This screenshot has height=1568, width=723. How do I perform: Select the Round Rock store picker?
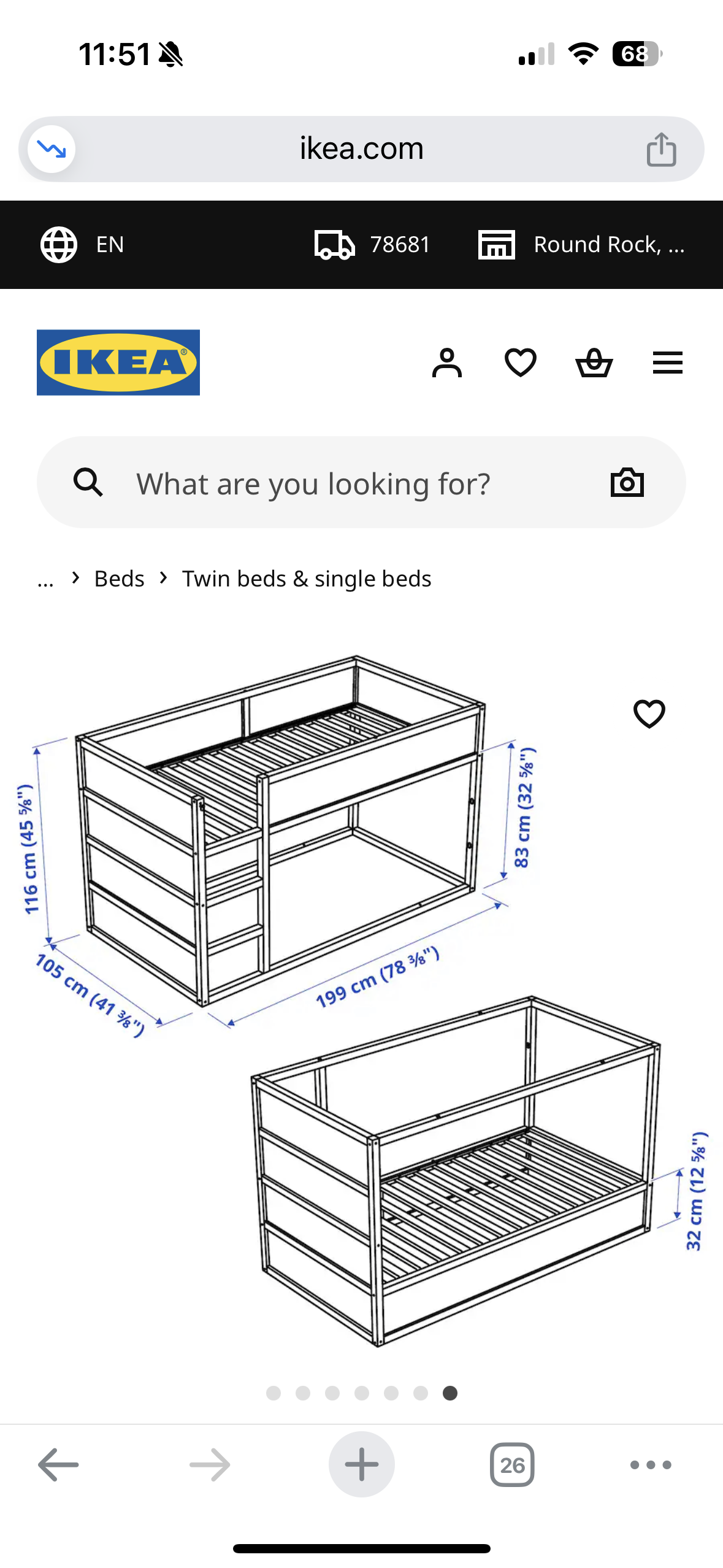581,244
